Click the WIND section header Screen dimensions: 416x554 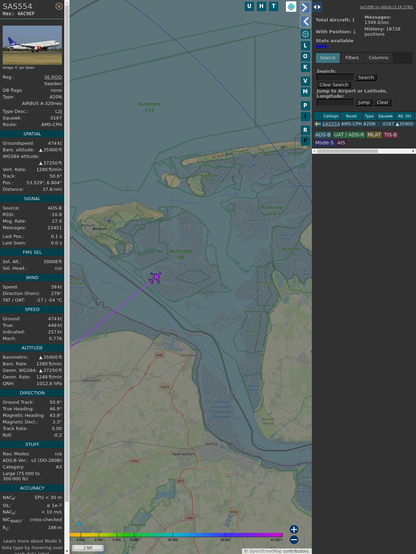coord(32,278)
